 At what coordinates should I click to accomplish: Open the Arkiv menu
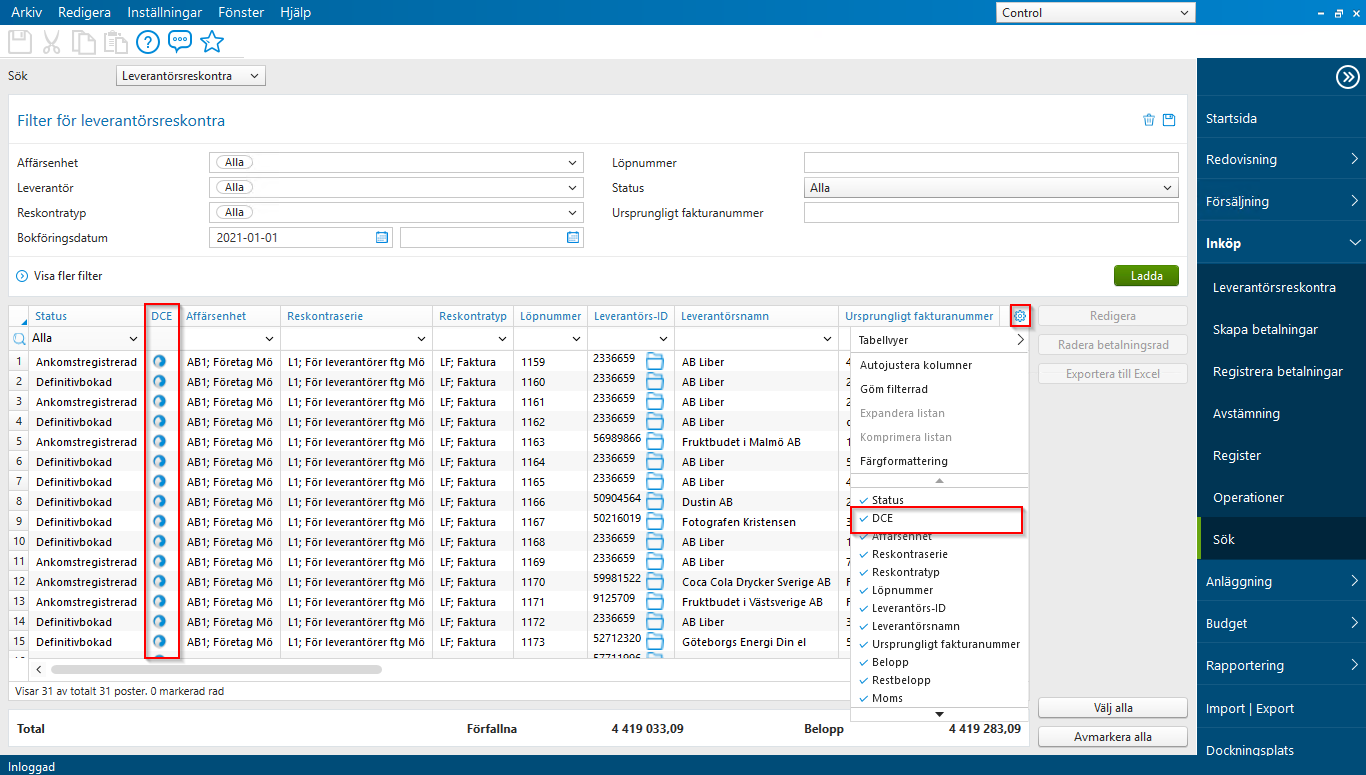coord(26,12)
